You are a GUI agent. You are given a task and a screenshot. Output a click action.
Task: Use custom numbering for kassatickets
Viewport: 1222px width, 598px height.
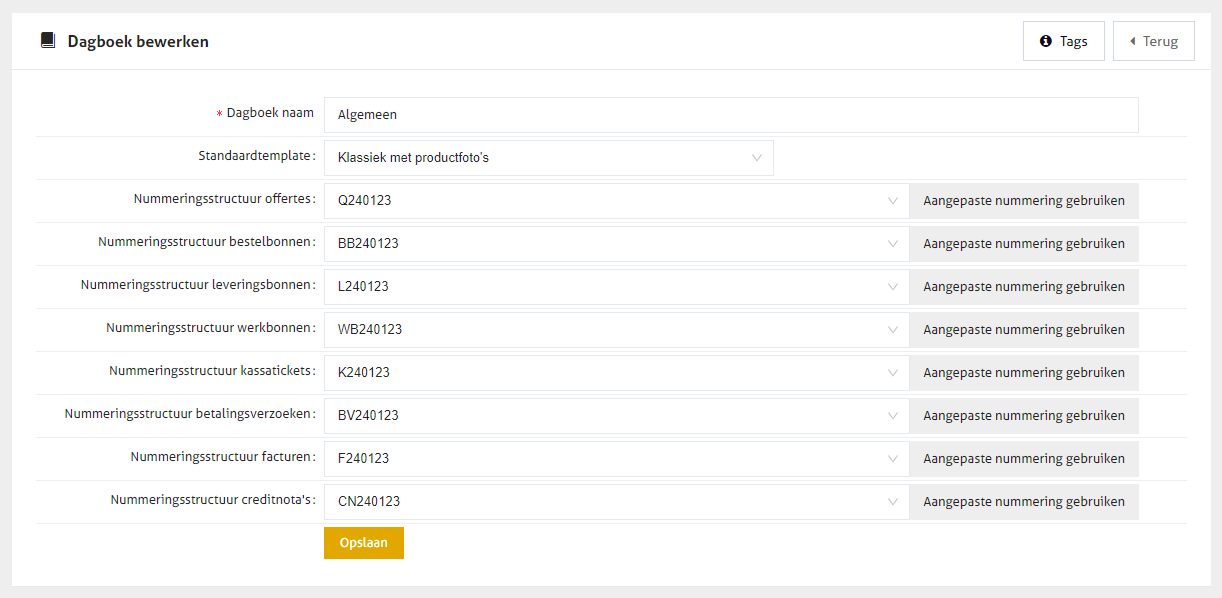(1023, 373)
